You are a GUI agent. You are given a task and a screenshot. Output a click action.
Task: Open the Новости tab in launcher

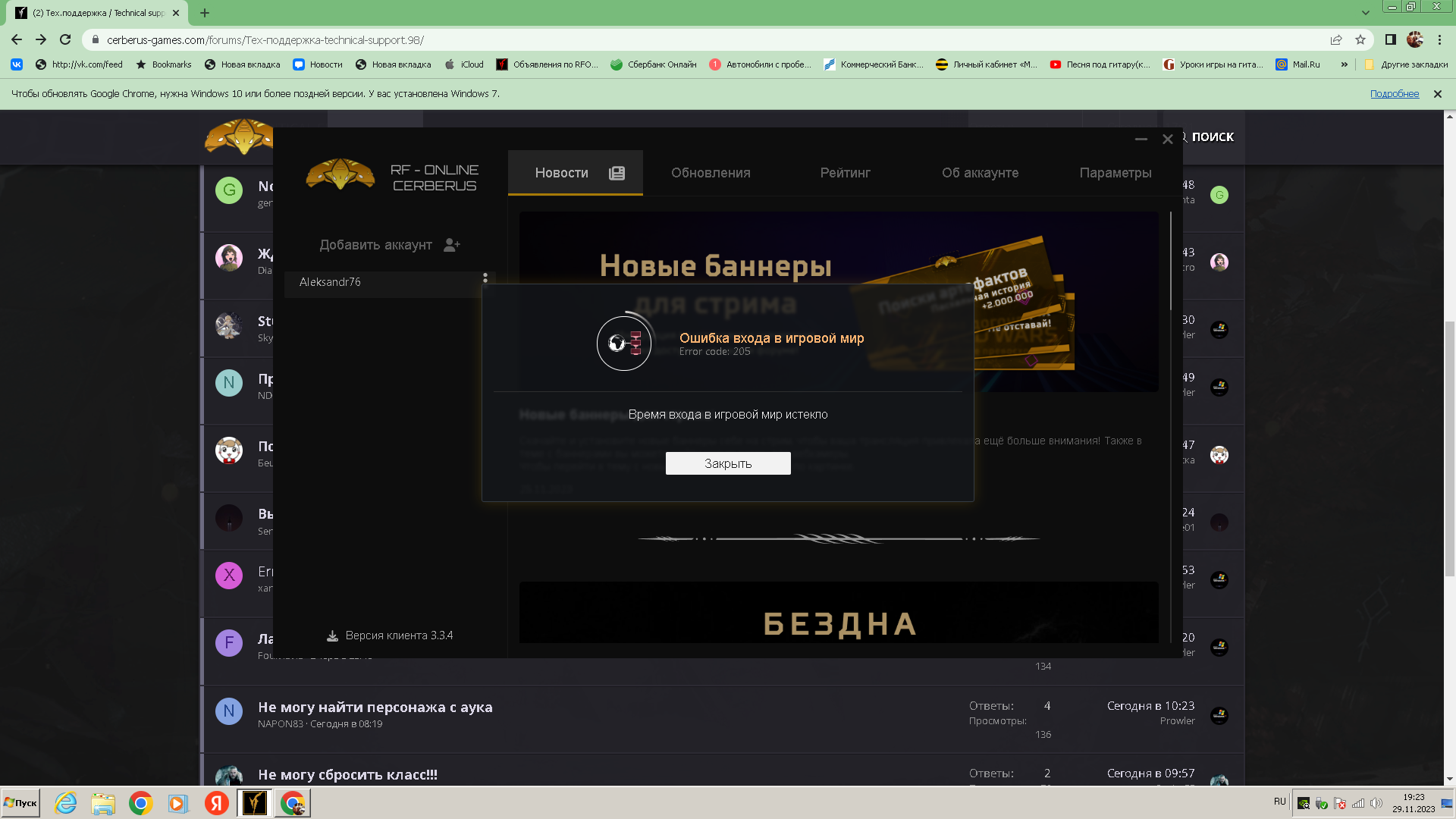pyautogui.click(x=576, y=173)
